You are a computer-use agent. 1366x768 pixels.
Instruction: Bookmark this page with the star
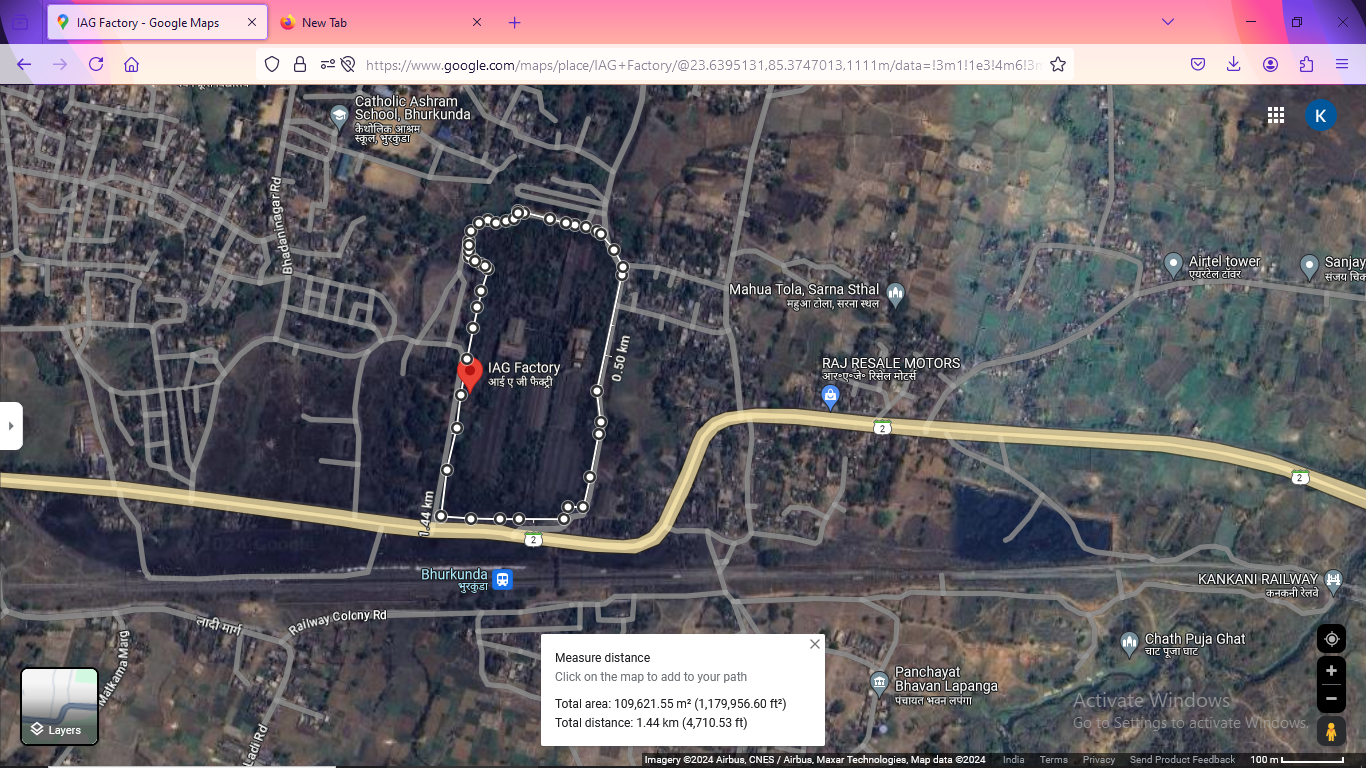click(x=1058, y=64)
